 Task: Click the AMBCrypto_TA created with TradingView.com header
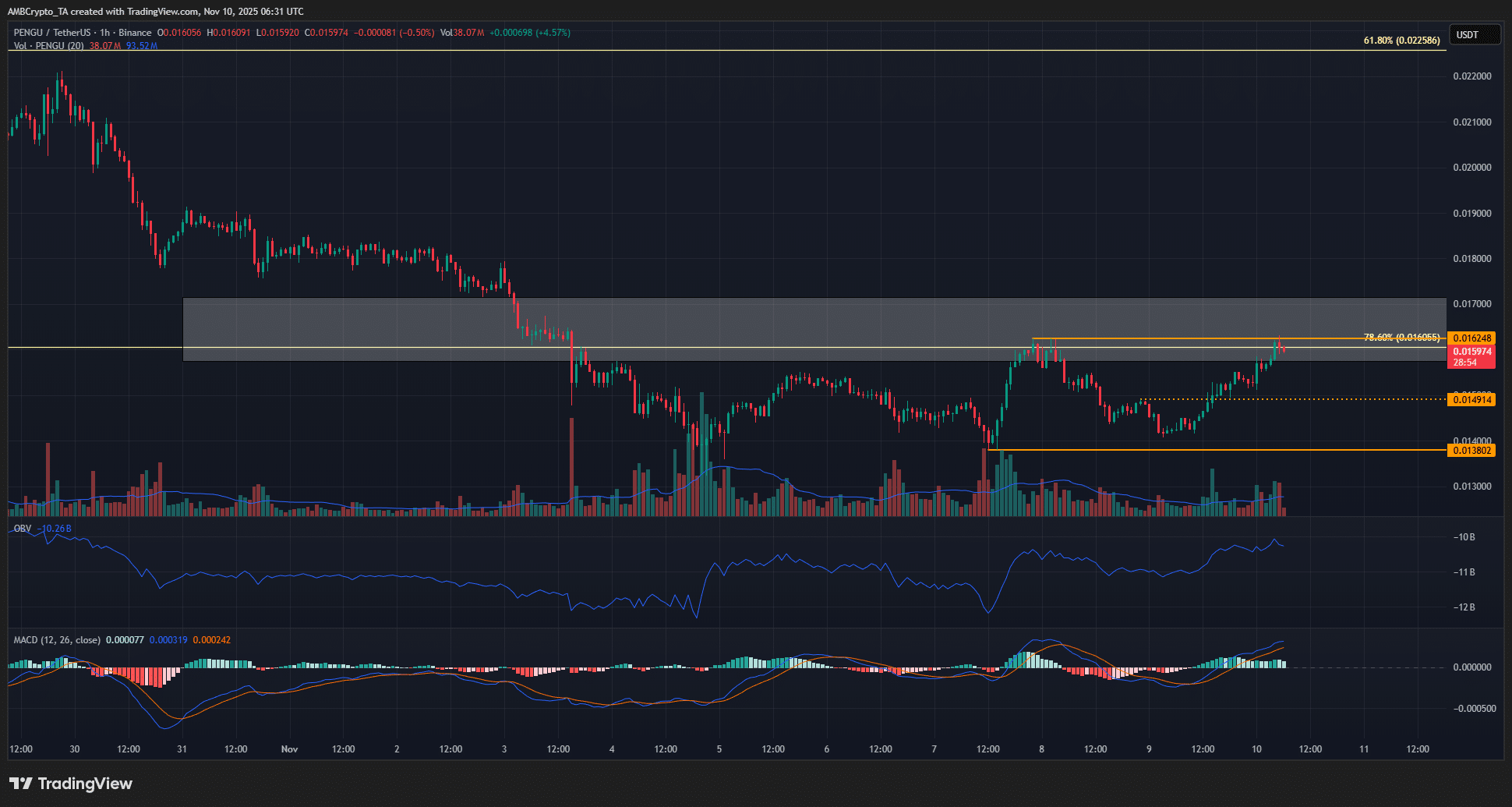tap(156, 12)
